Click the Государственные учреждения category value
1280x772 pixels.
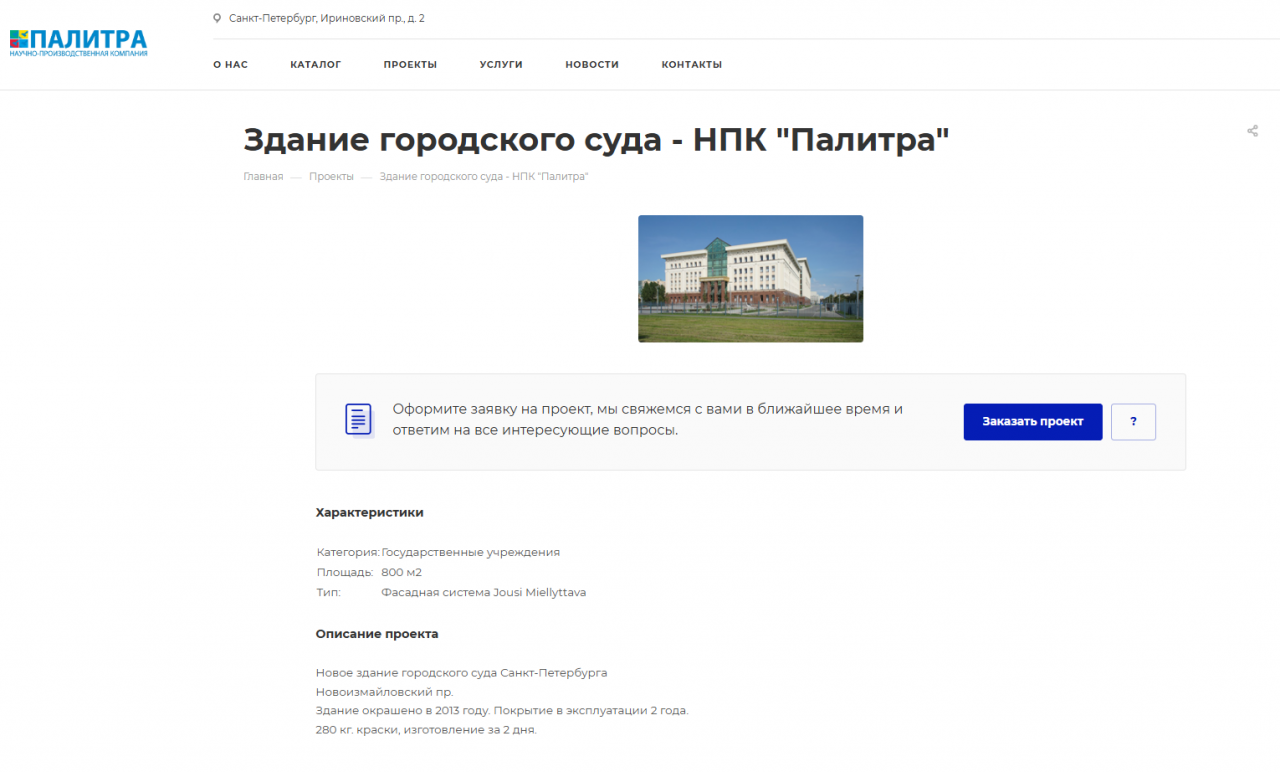click(470, 552)
